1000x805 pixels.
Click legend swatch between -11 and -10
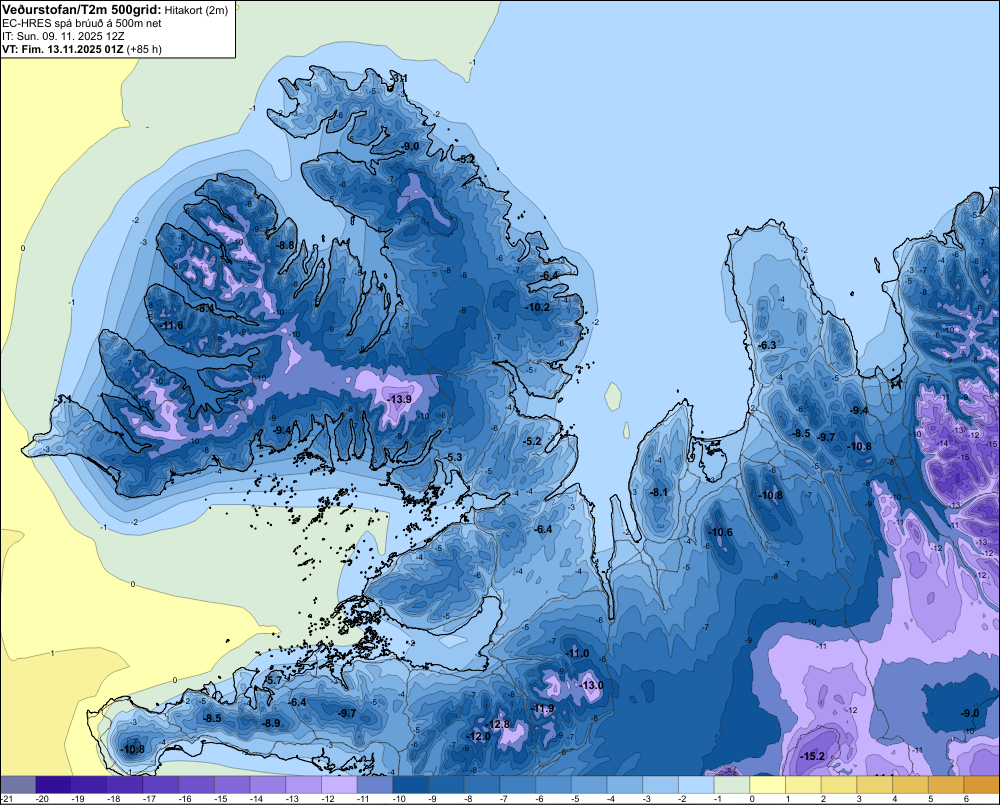click(x=375, y=785)
